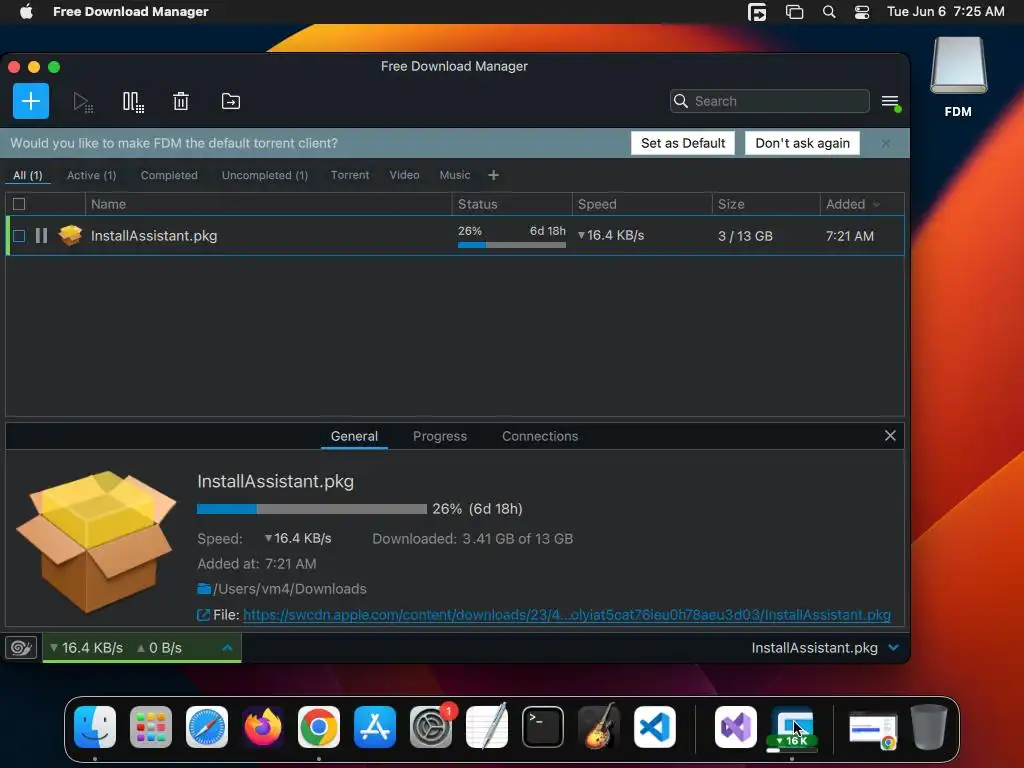Click the search magnifier icon in search box
The height and width of the screenshot is (768, 1024).
click(x=680, y=101)
